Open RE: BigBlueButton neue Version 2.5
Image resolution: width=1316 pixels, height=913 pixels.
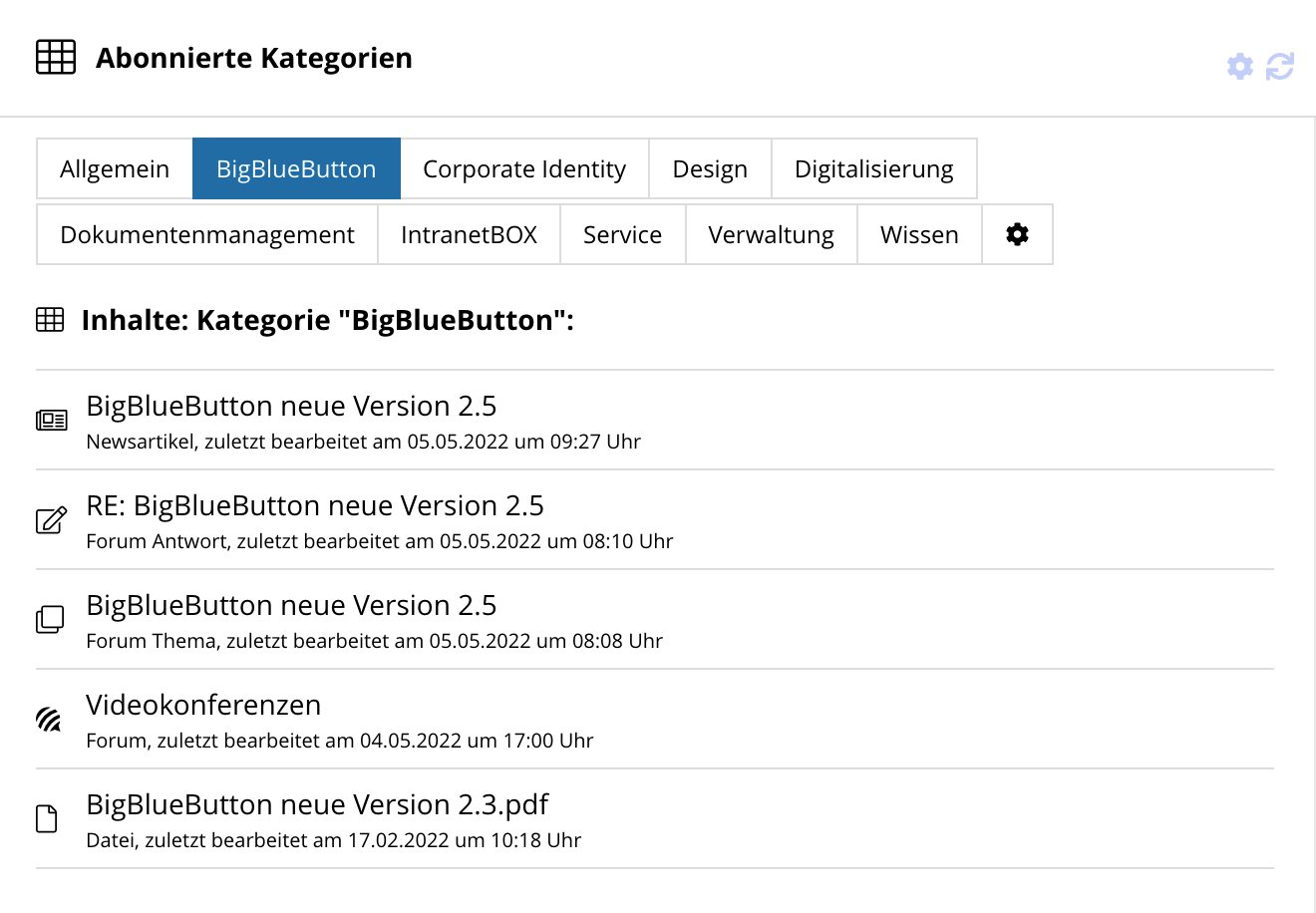click(x=315, y=505)
